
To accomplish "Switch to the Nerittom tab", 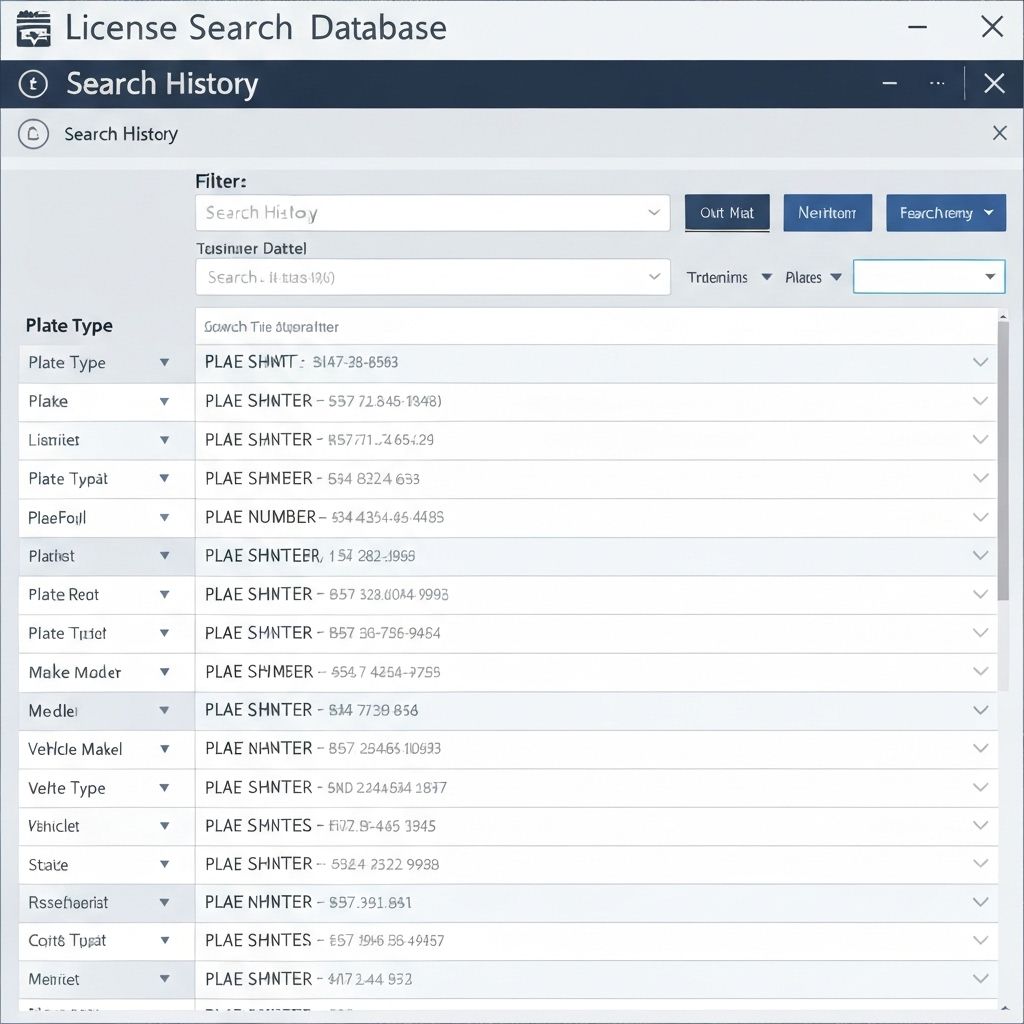I will click(x=827, y=212).
